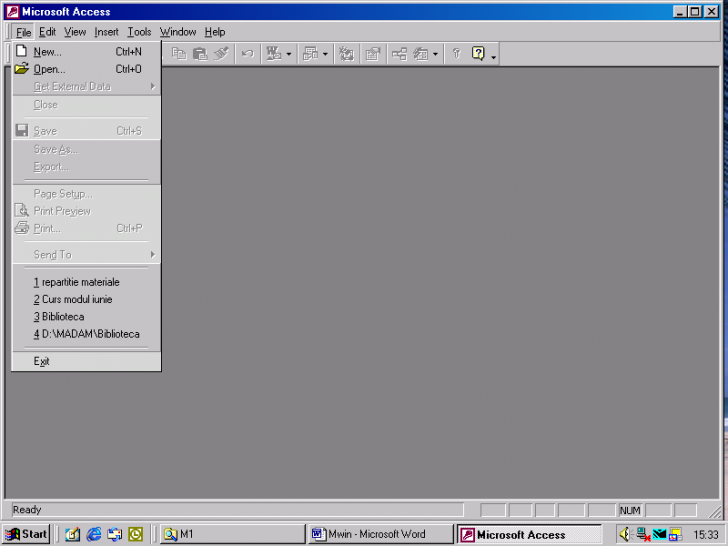Click the Outlook Express Quick Launch icon

click(114, 534)
